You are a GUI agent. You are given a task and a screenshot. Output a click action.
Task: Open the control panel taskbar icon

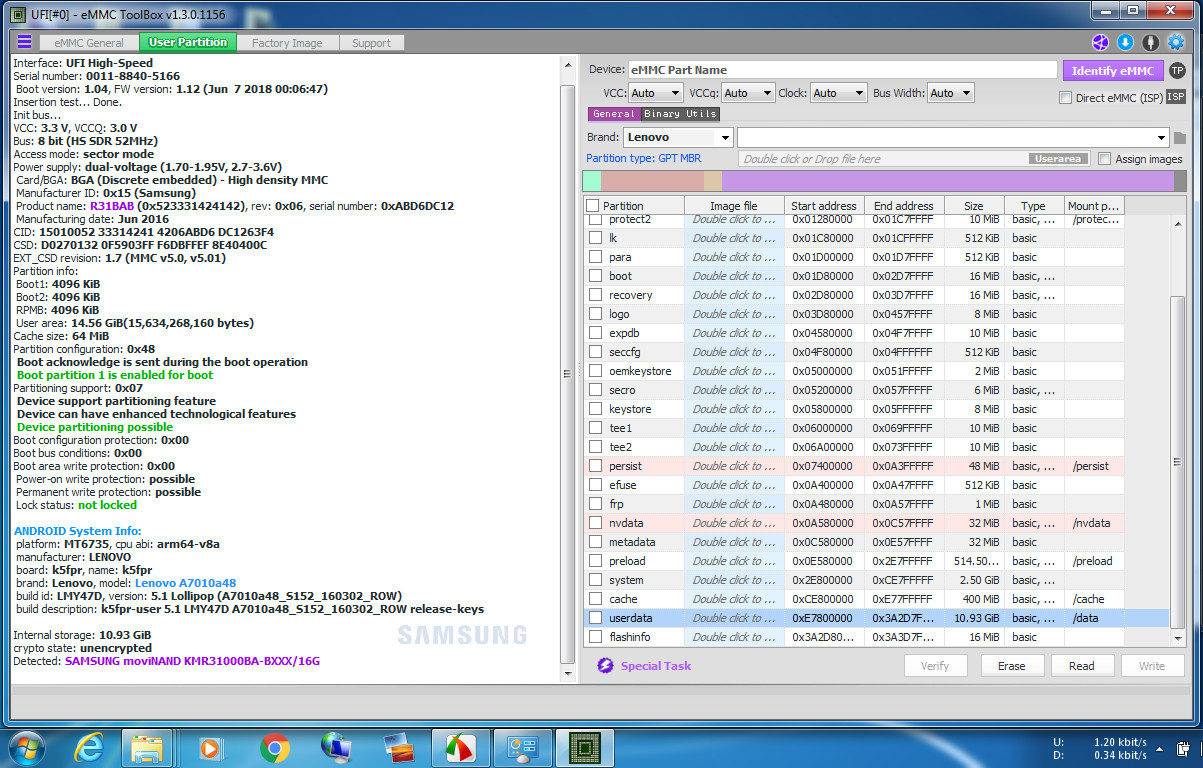tap(522, 747)
